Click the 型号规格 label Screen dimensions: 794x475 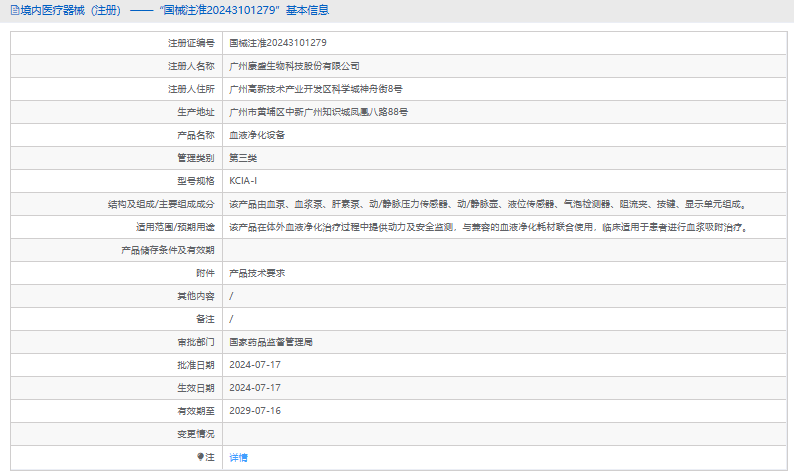pyautogui.click(x=196, y=181)
